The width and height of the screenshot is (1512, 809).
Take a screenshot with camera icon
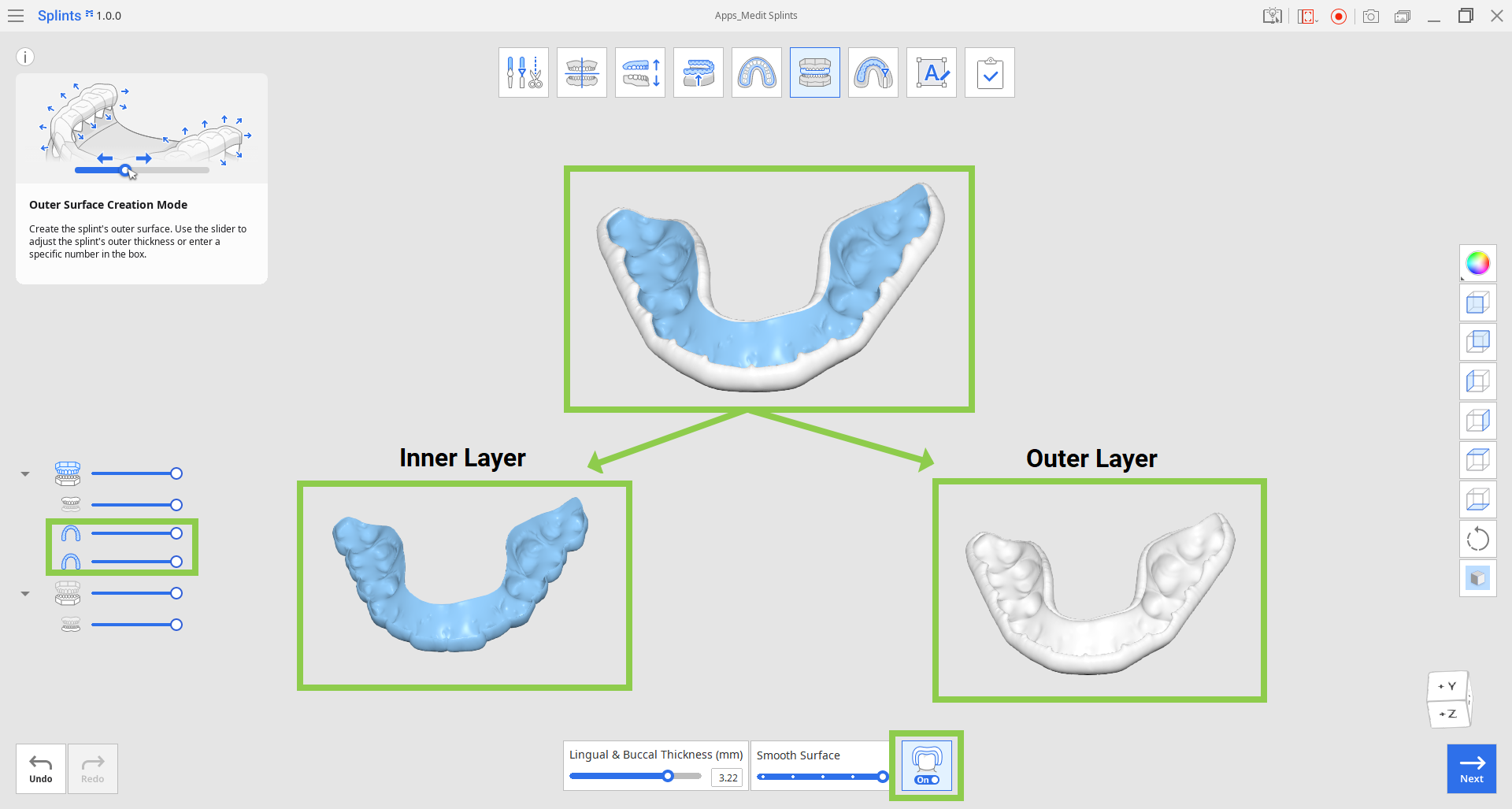1371,16
